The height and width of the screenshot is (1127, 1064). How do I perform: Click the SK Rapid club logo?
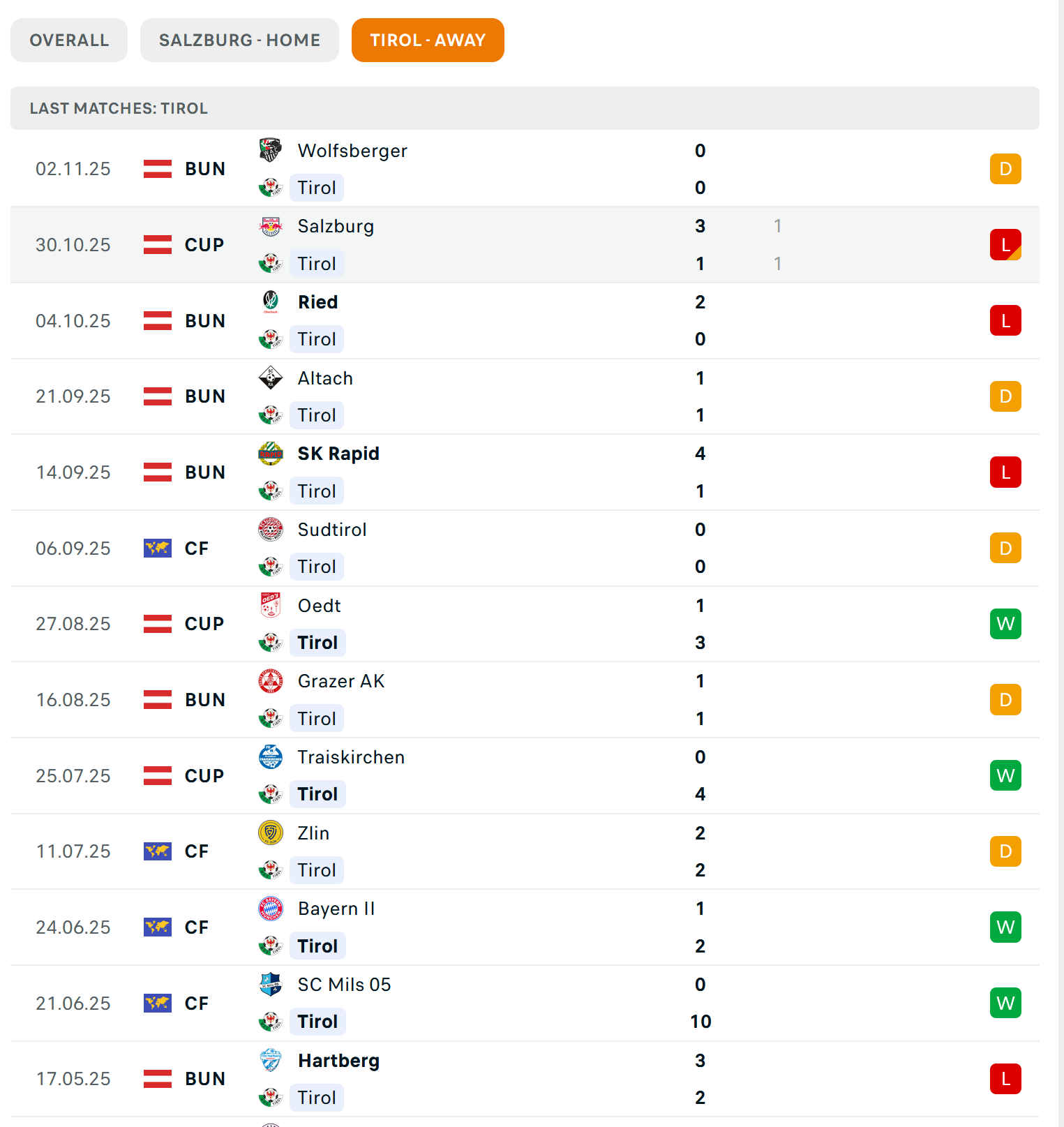[x=271, y=454]
